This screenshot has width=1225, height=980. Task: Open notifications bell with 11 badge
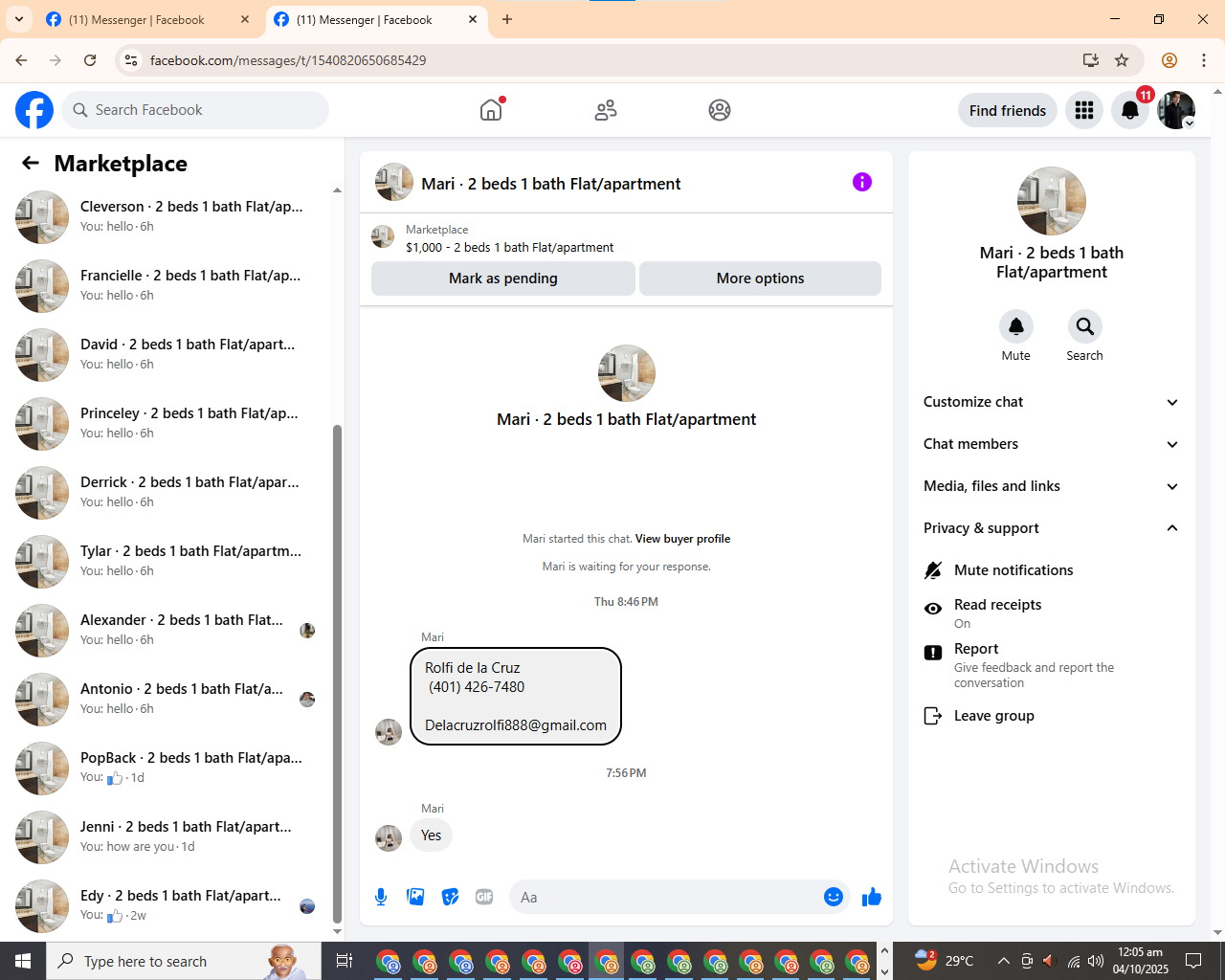pyautogui.click(x=1130, y=110)
